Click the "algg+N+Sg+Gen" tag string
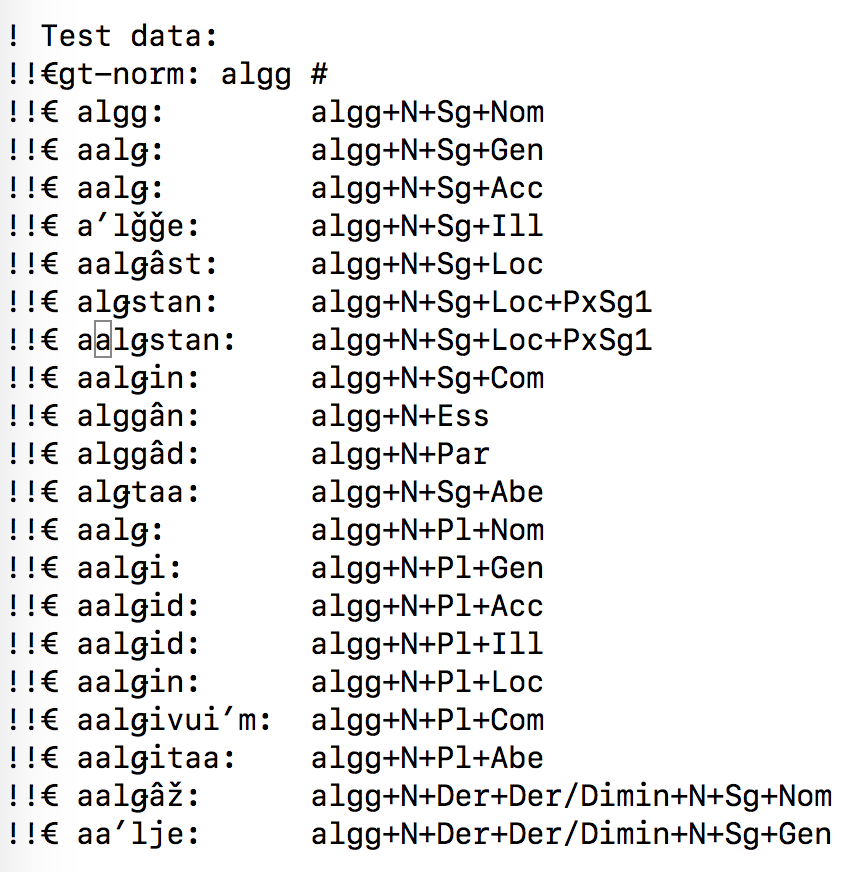This screenshot has width=856, height=872. 427,150
